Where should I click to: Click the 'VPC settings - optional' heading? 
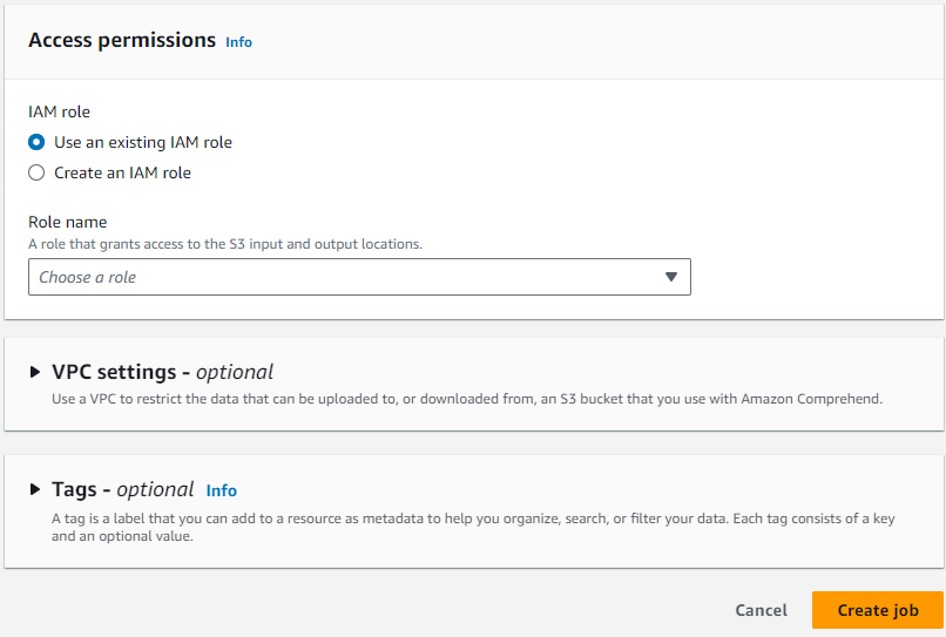click(162, 372)
